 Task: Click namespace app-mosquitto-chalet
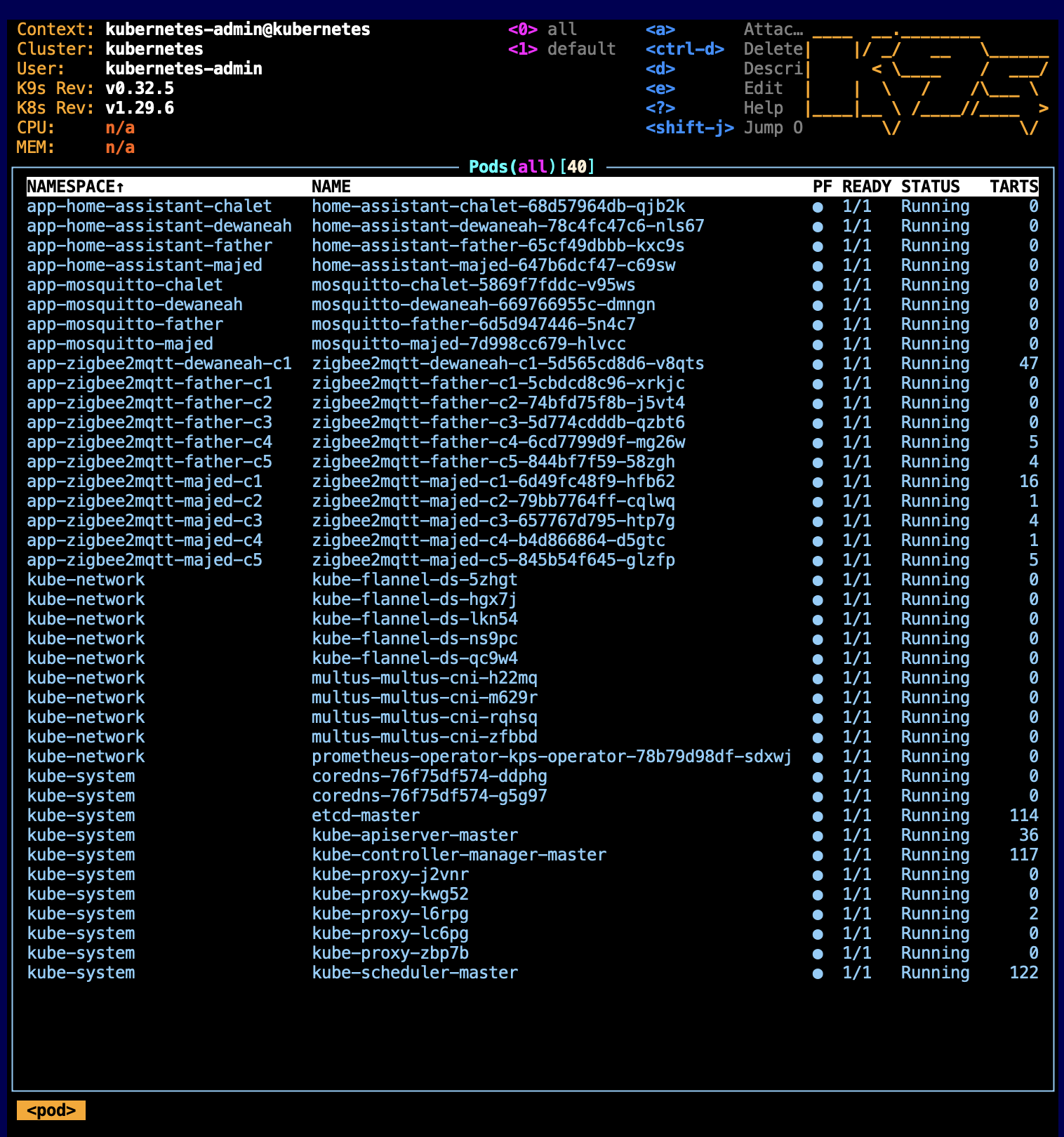click(x=125, y=285)
